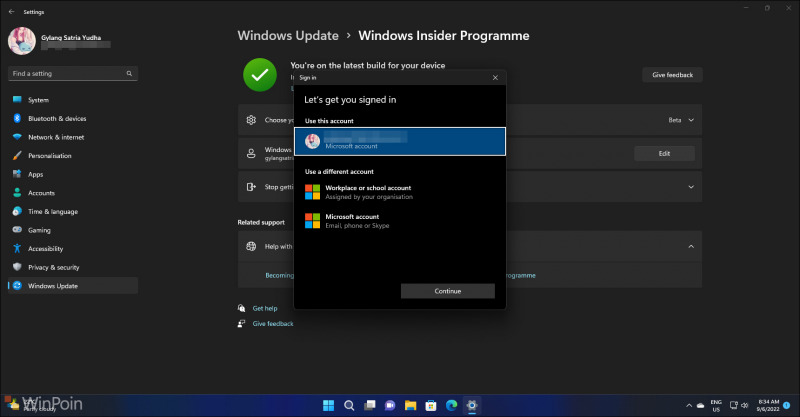Image resolution: width=800 pixels, height=417 pixels.
Task: Select Windows Update in sidebar
Action: 73,286
